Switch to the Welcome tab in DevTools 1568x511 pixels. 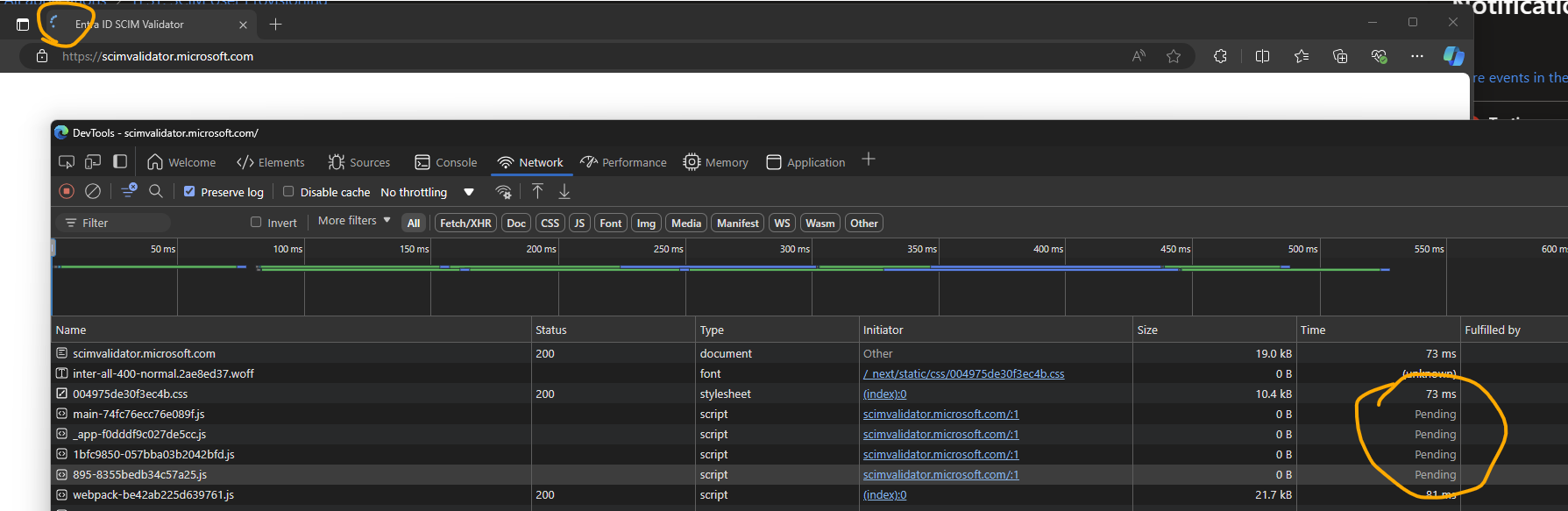point(181,162)
